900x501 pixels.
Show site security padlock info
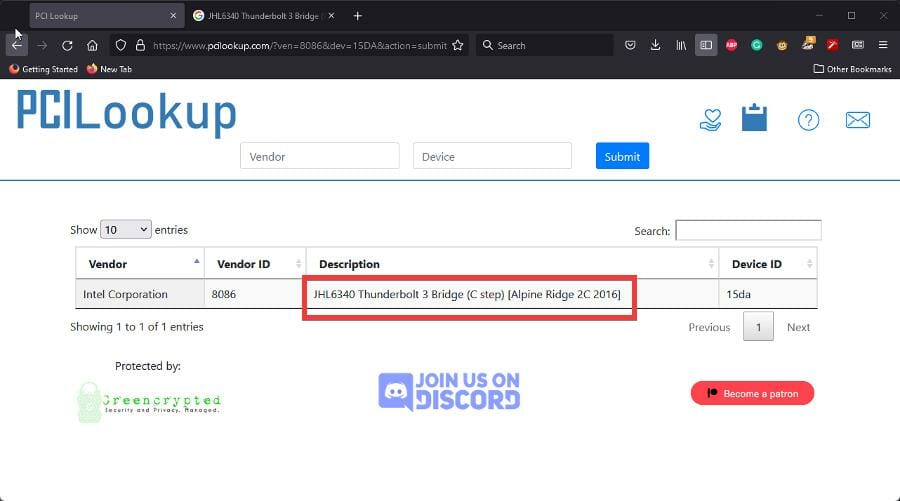click(140, 45)
